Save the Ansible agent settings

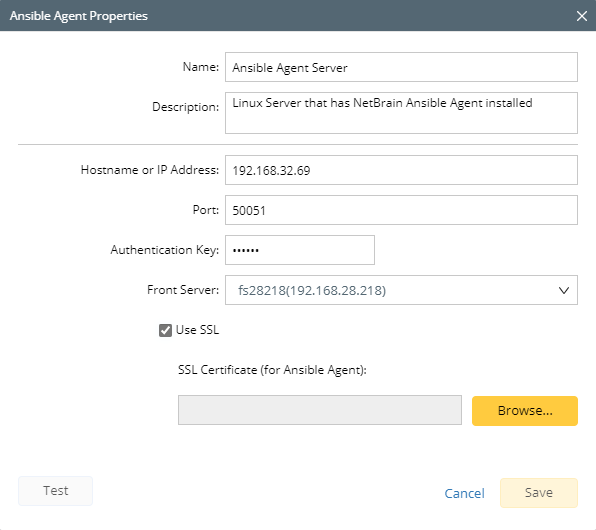point(539,493)
